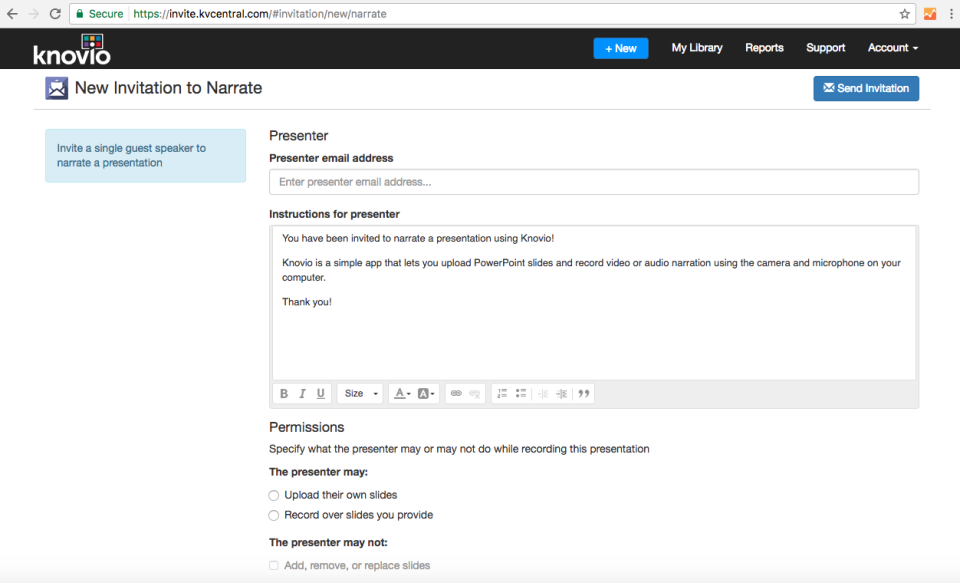Apply italic styling to the instructions text

(x=302, y=393)
